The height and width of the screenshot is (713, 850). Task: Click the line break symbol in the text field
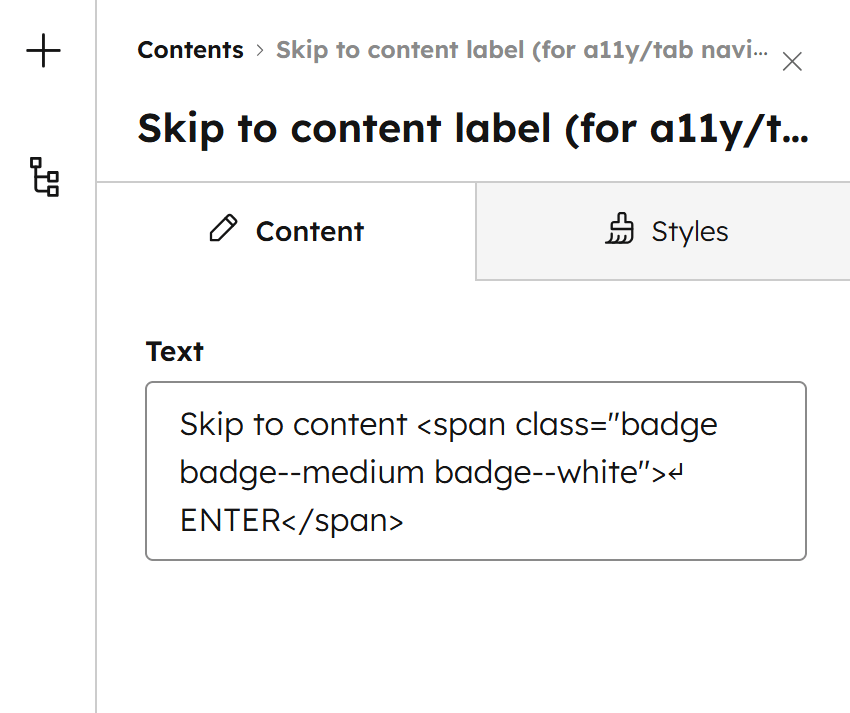pos(677,473)
